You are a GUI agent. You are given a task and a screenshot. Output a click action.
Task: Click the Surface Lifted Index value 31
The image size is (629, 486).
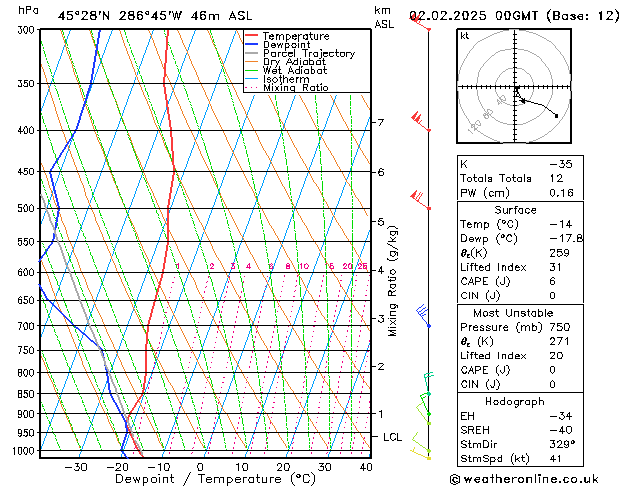(x=555, y=267)
